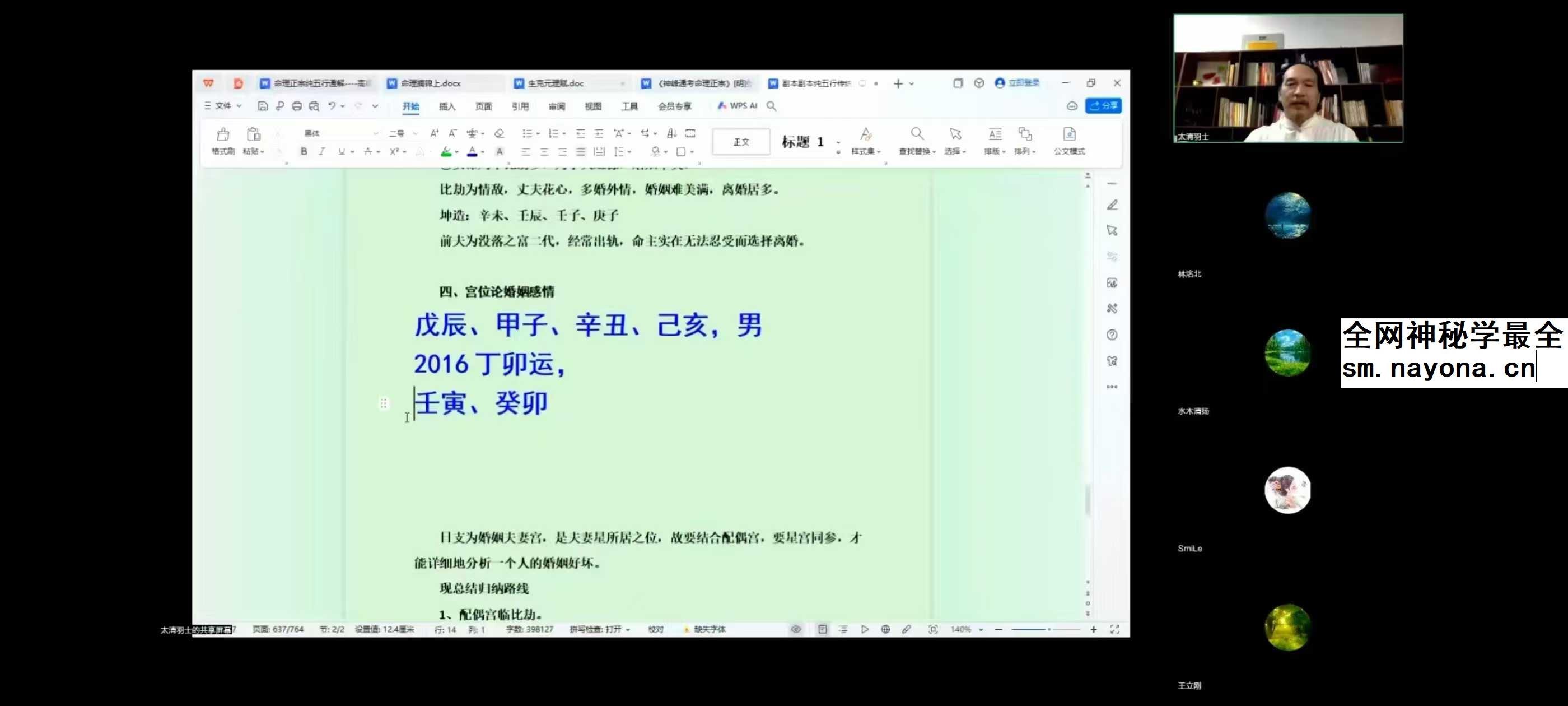
Task: Open the zoom percentage 140% dropdown
Action: pyautogui.click(x=981, y=630)
